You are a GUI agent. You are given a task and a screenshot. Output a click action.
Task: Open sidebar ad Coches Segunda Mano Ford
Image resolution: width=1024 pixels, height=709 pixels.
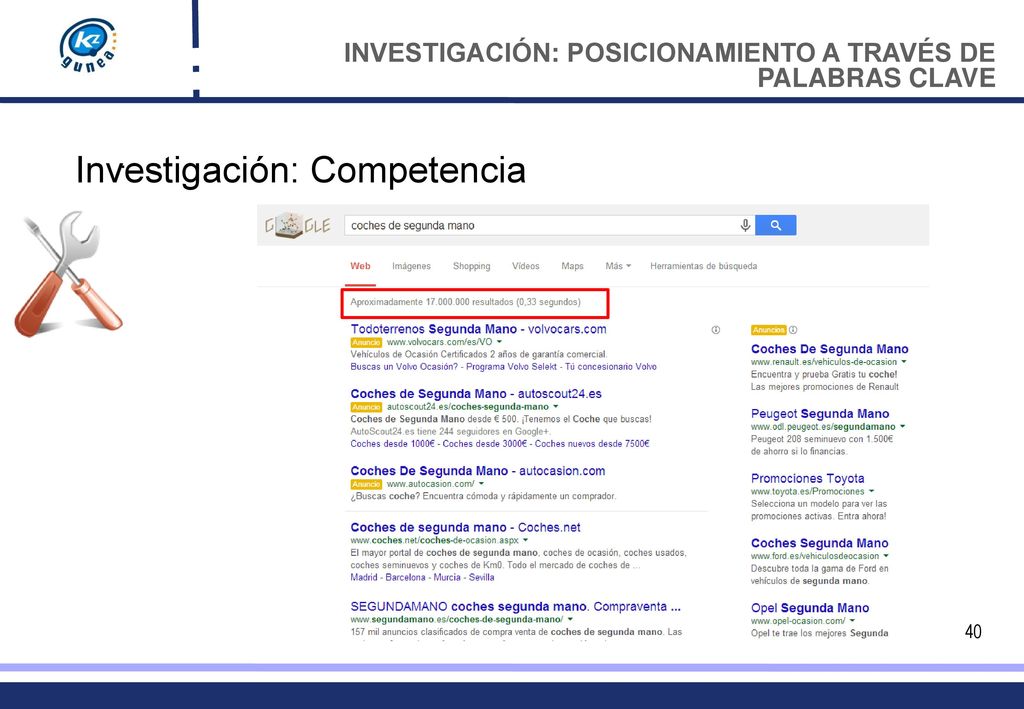pos(820,543)
